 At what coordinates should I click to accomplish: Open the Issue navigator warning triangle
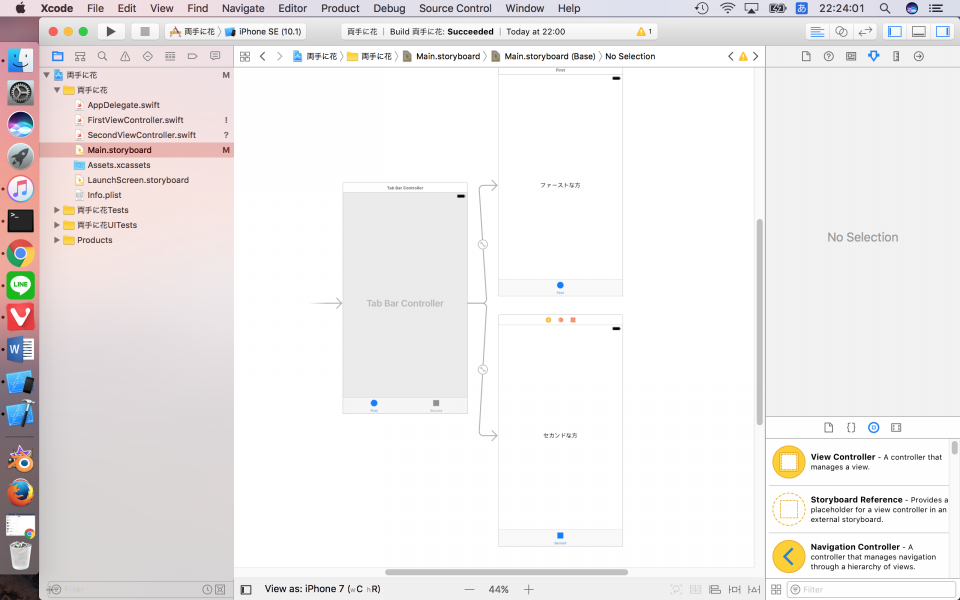pos(125,56)
